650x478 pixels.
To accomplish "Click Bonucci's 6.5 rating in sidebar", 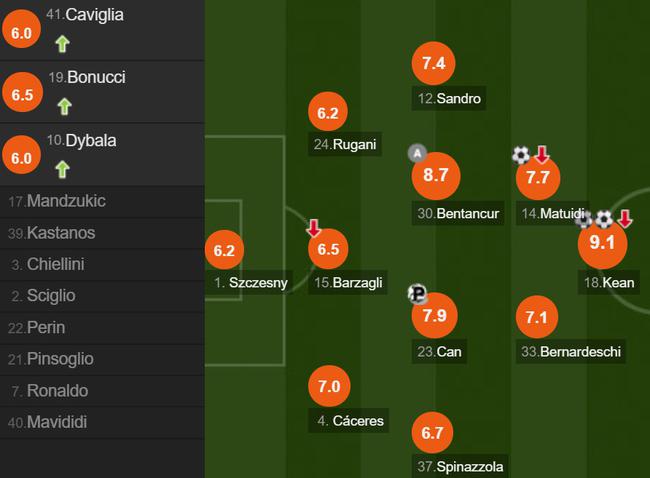I will [x=21, y=94].
